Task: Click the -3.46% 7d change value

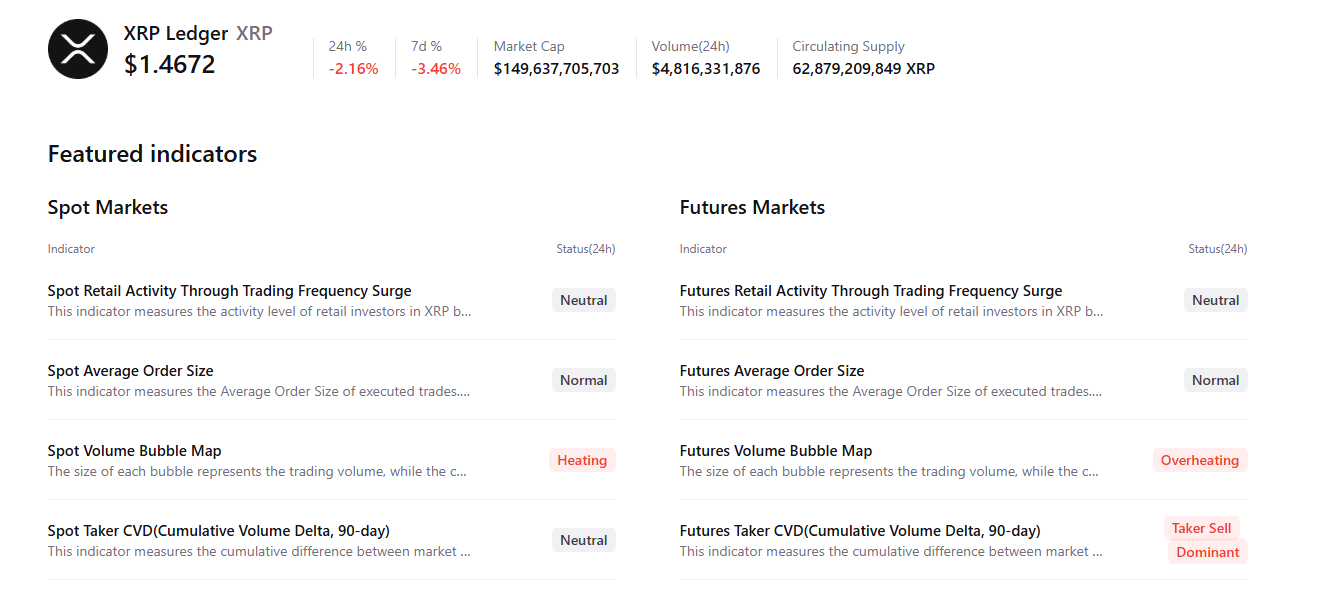Action: (x=436, y=69)
